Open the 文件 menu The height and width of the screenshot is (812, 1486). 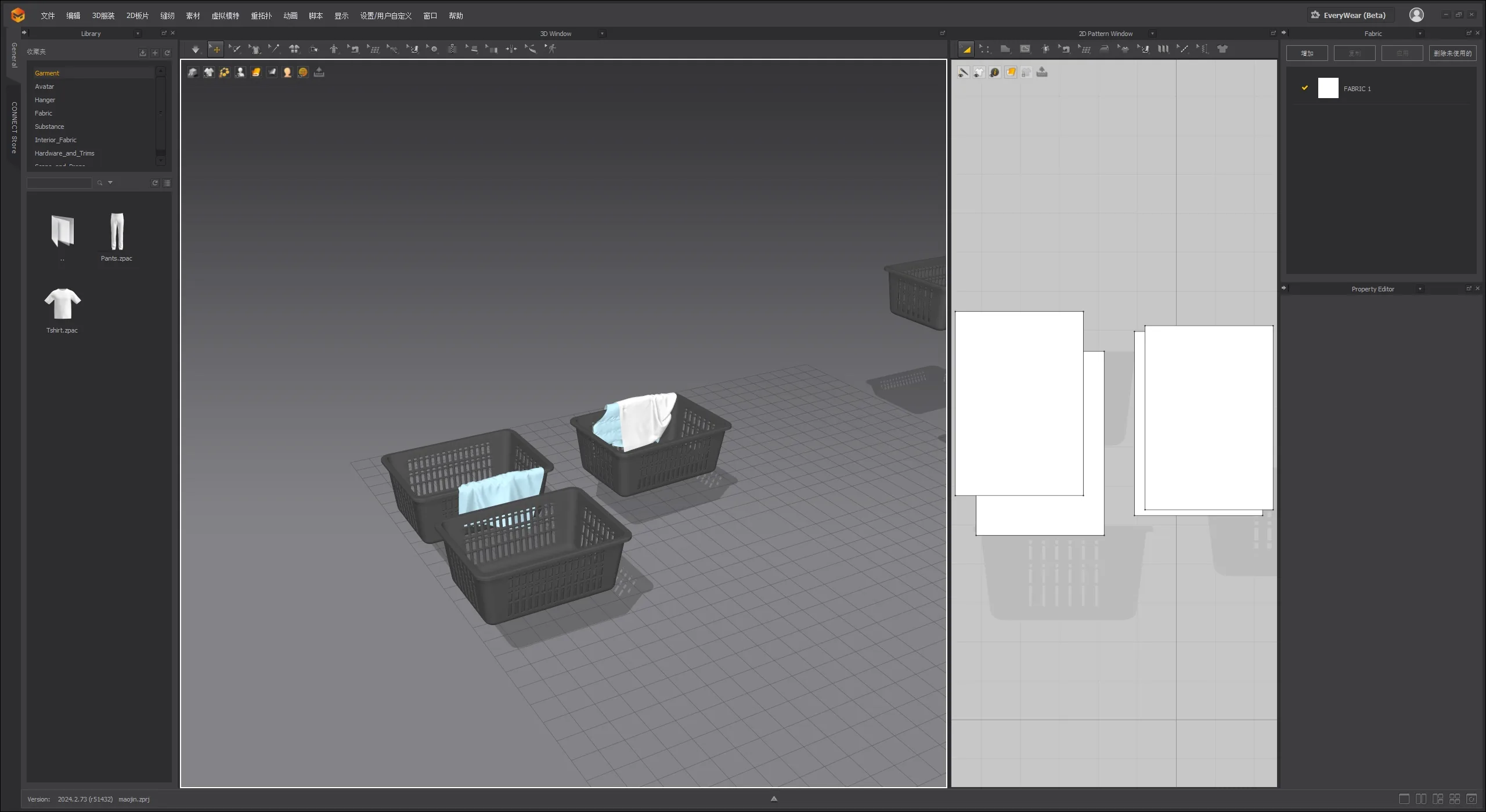pos(48,16)
